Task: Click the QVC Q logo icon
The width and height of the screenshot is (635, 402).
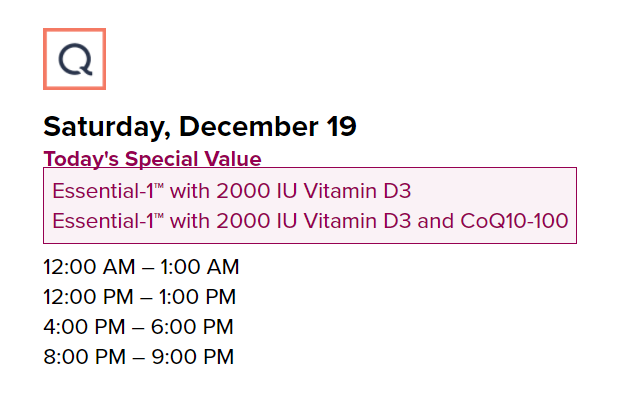Action: pos(74,59)
